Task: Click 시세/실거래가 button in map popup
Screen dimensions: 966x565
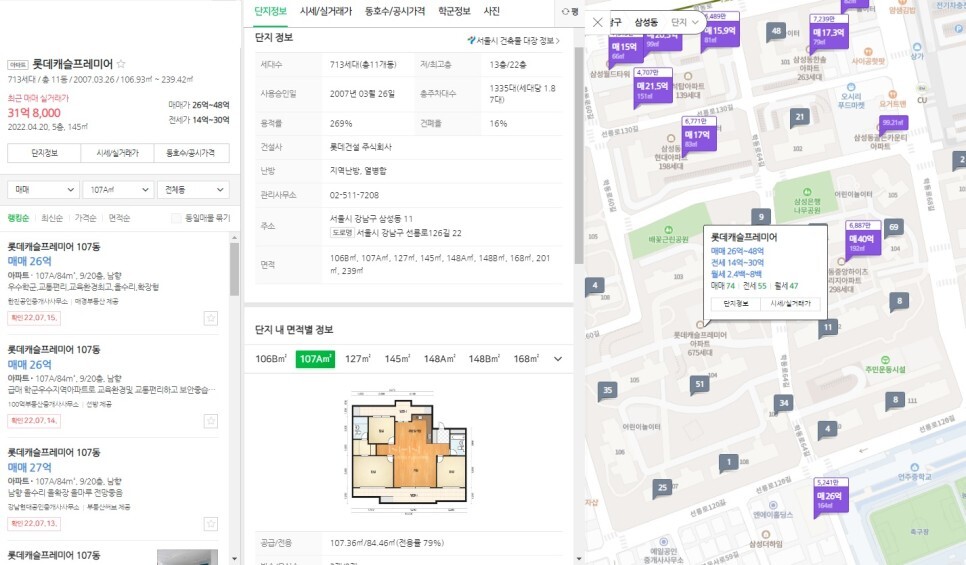Action: click(790, 303)
